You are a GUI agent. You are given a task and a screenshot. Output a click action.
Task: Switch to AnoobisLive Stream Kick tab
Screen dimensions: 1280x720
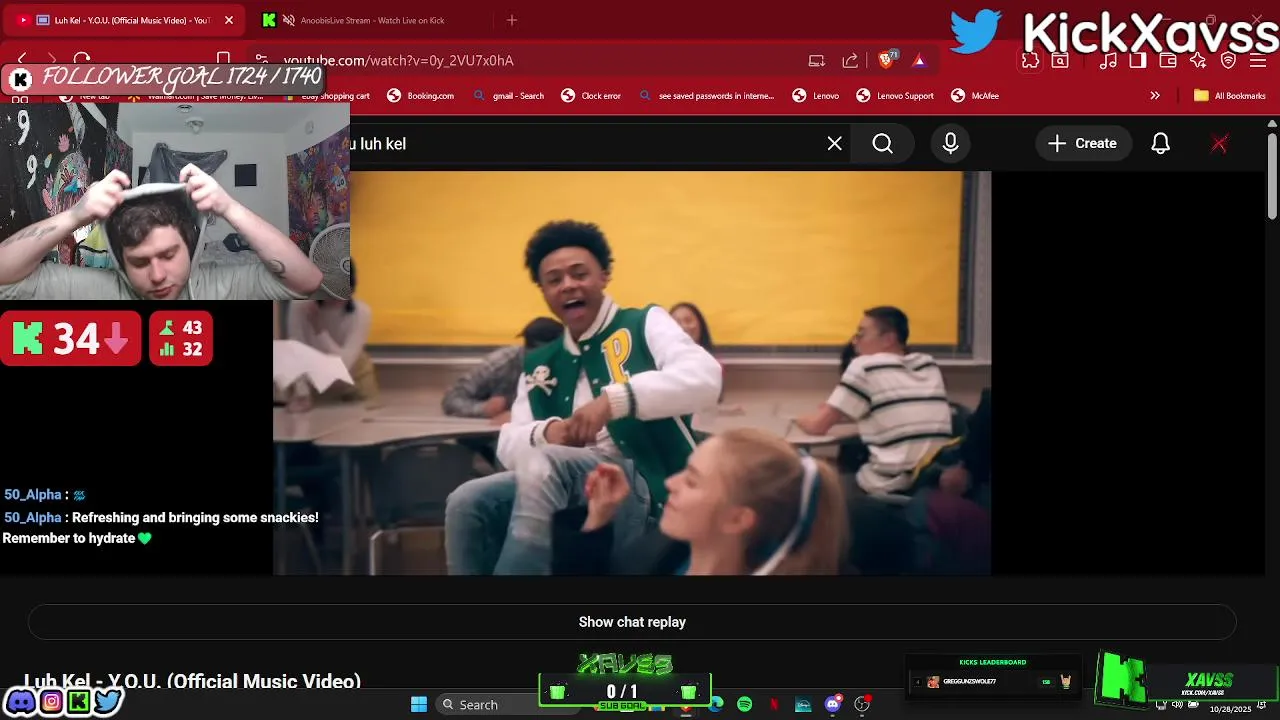coord(372,20)
